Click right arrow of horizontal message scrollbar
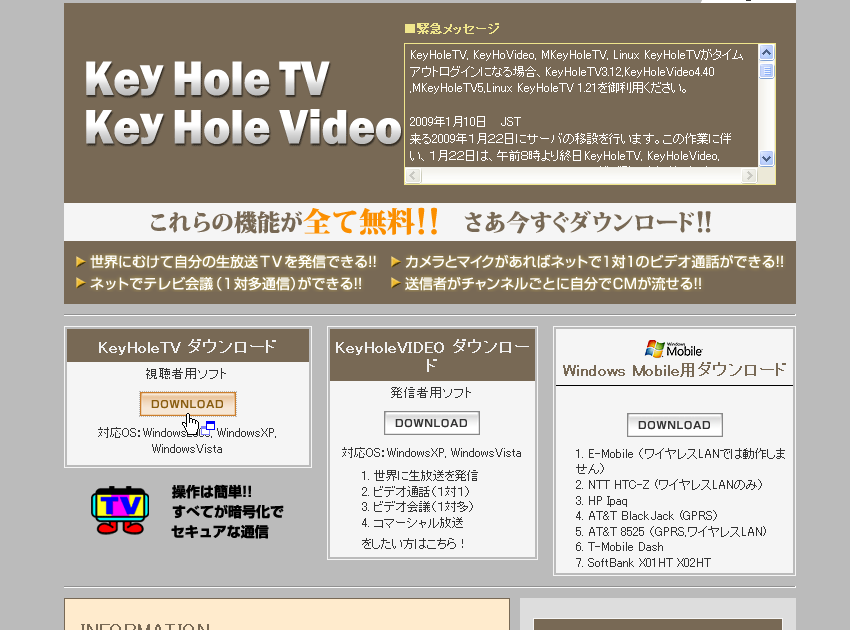 coord(749,175)
